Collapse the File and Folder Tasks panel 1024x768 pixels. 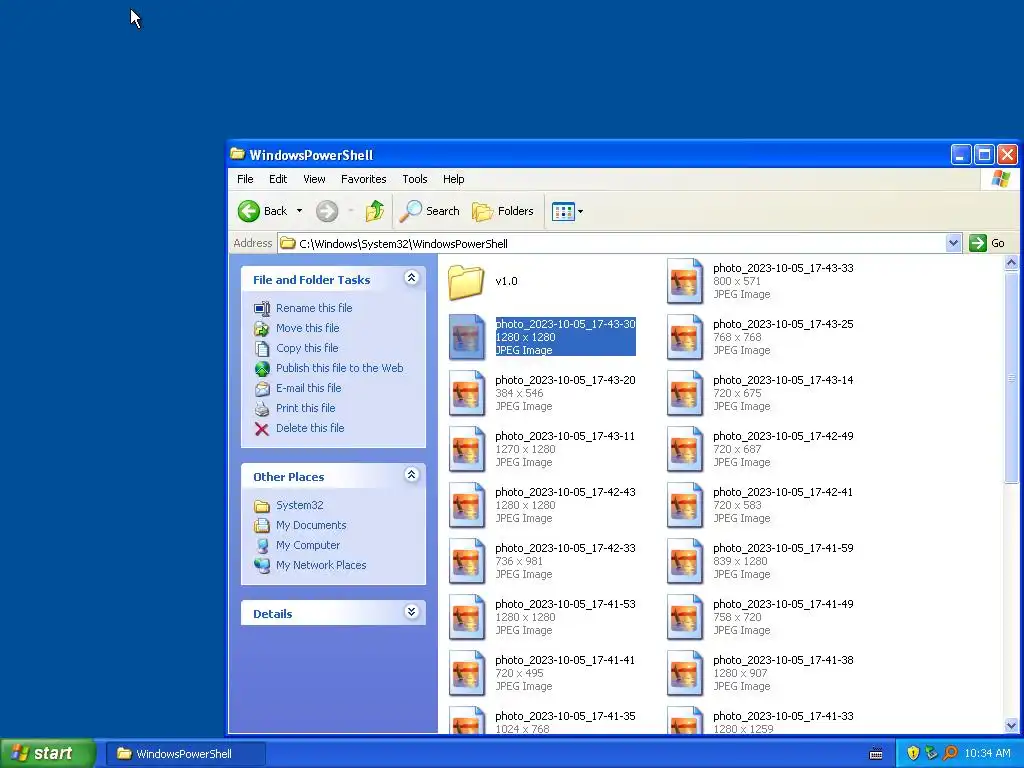coord(411,278)
